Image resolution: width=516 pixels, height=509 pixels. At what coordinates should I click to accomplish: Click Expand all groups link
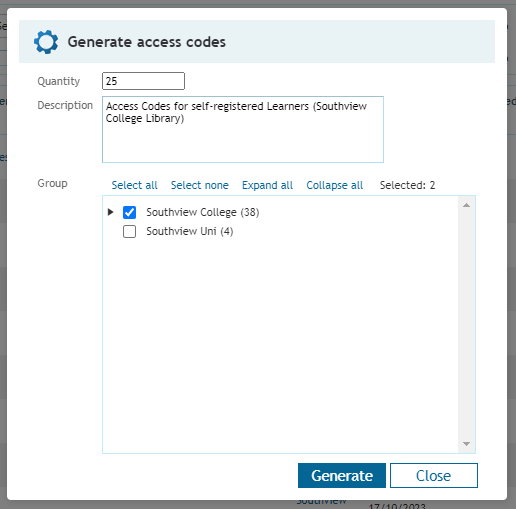point(267,185)
